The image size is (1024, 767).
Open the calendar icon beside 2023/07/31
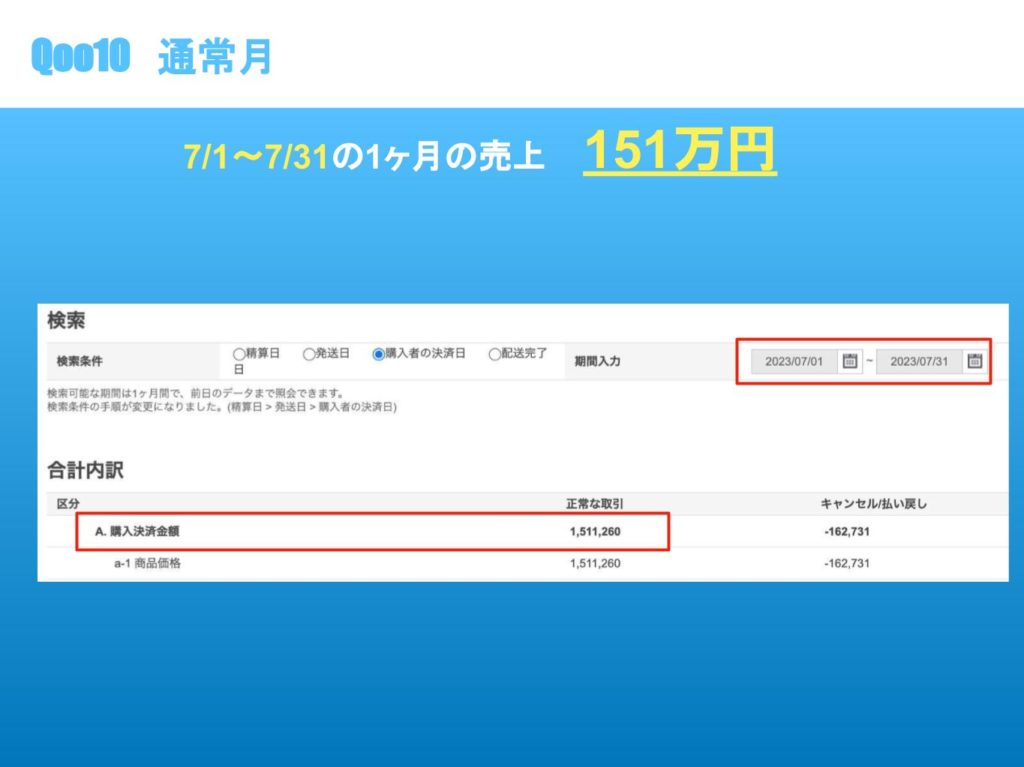click(x=974, y=362)
